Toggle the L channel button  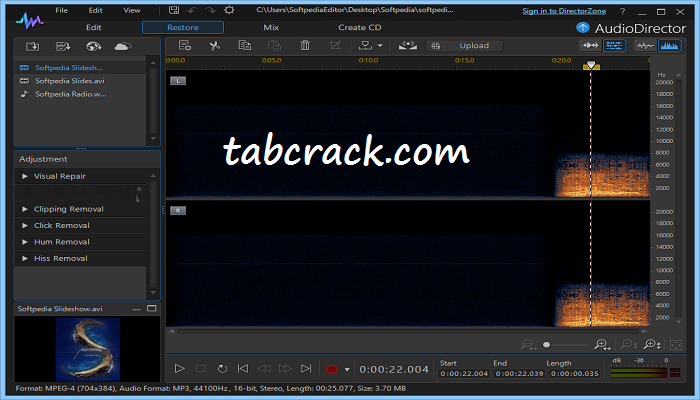tap(178, 81)
